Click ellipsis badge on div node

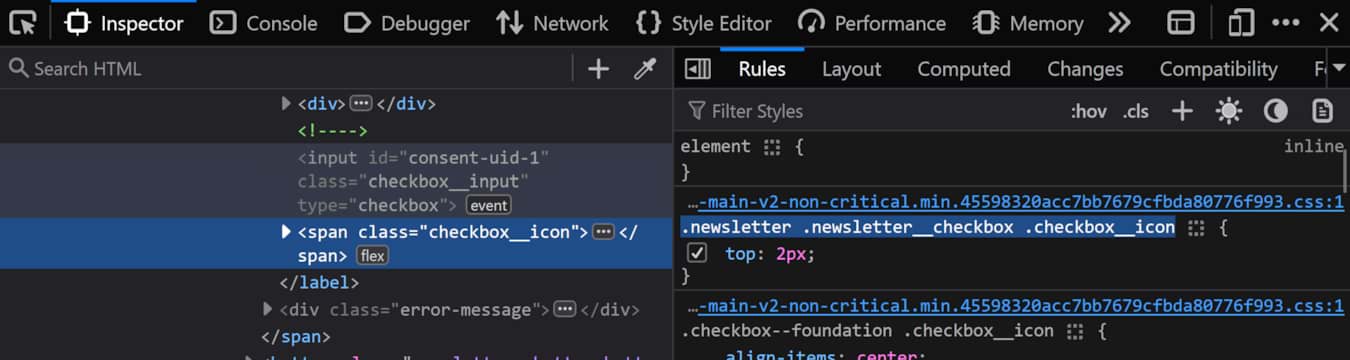(x=361, y=104)
